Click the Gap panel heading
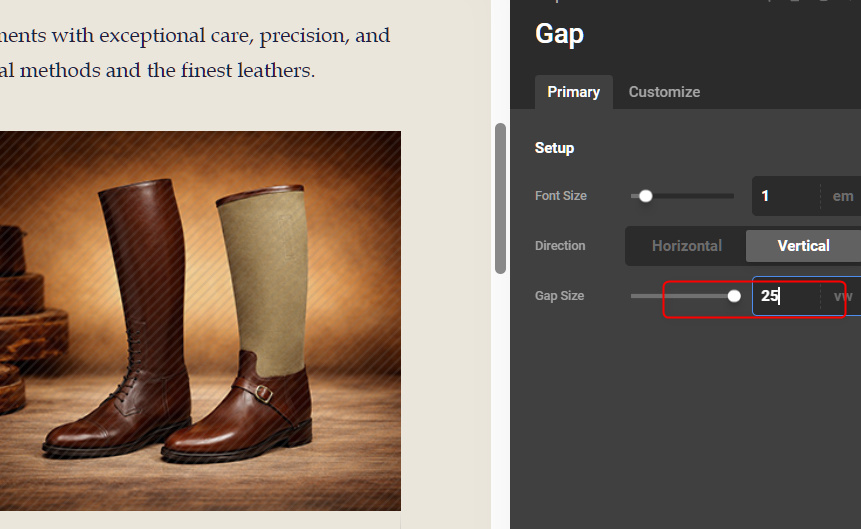The height and width of the screenshot is (529, 861). coord(560,34)
